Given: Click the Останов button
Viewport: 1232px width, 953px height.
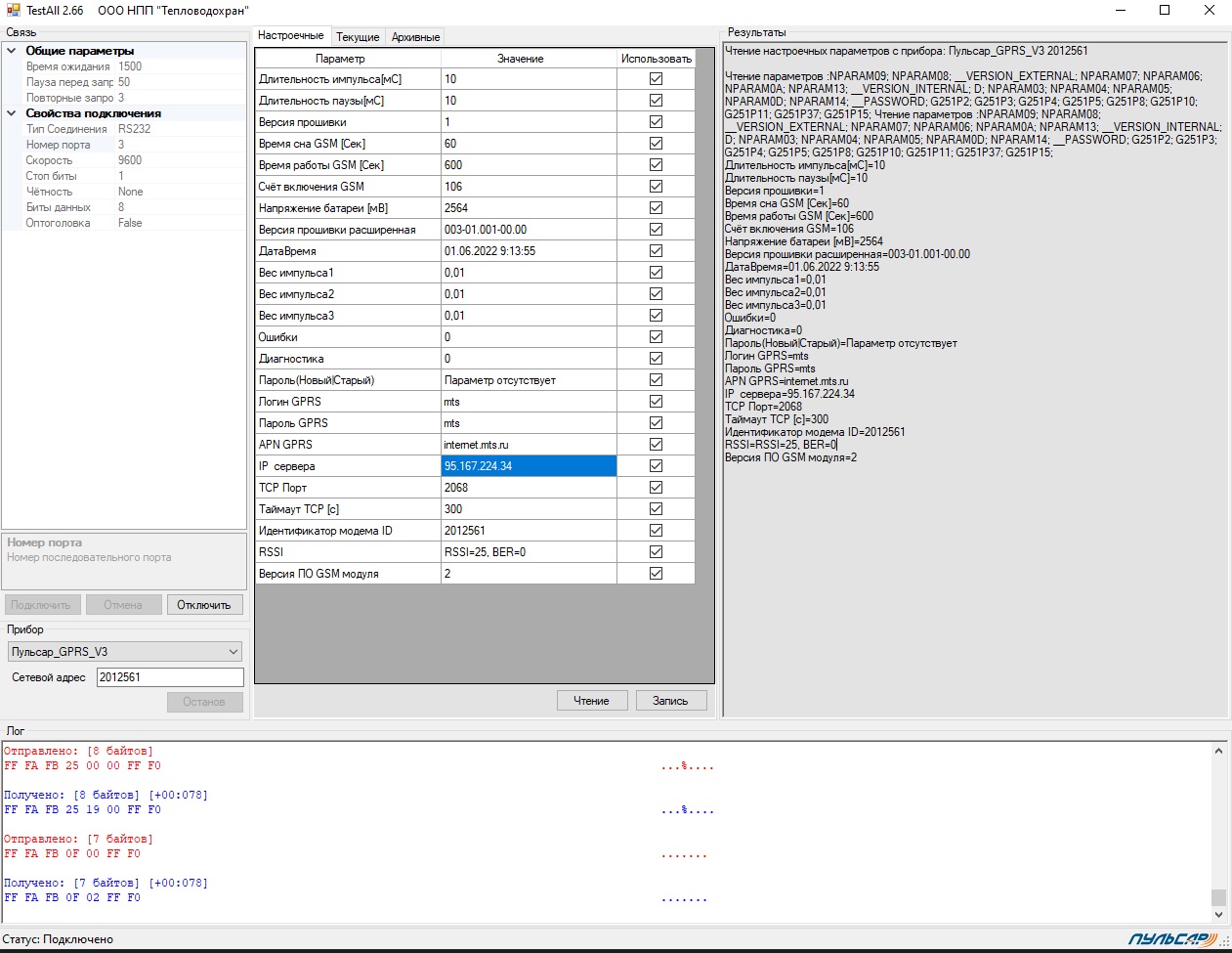Looking at the screenshot, I should [x=204, y=702].
